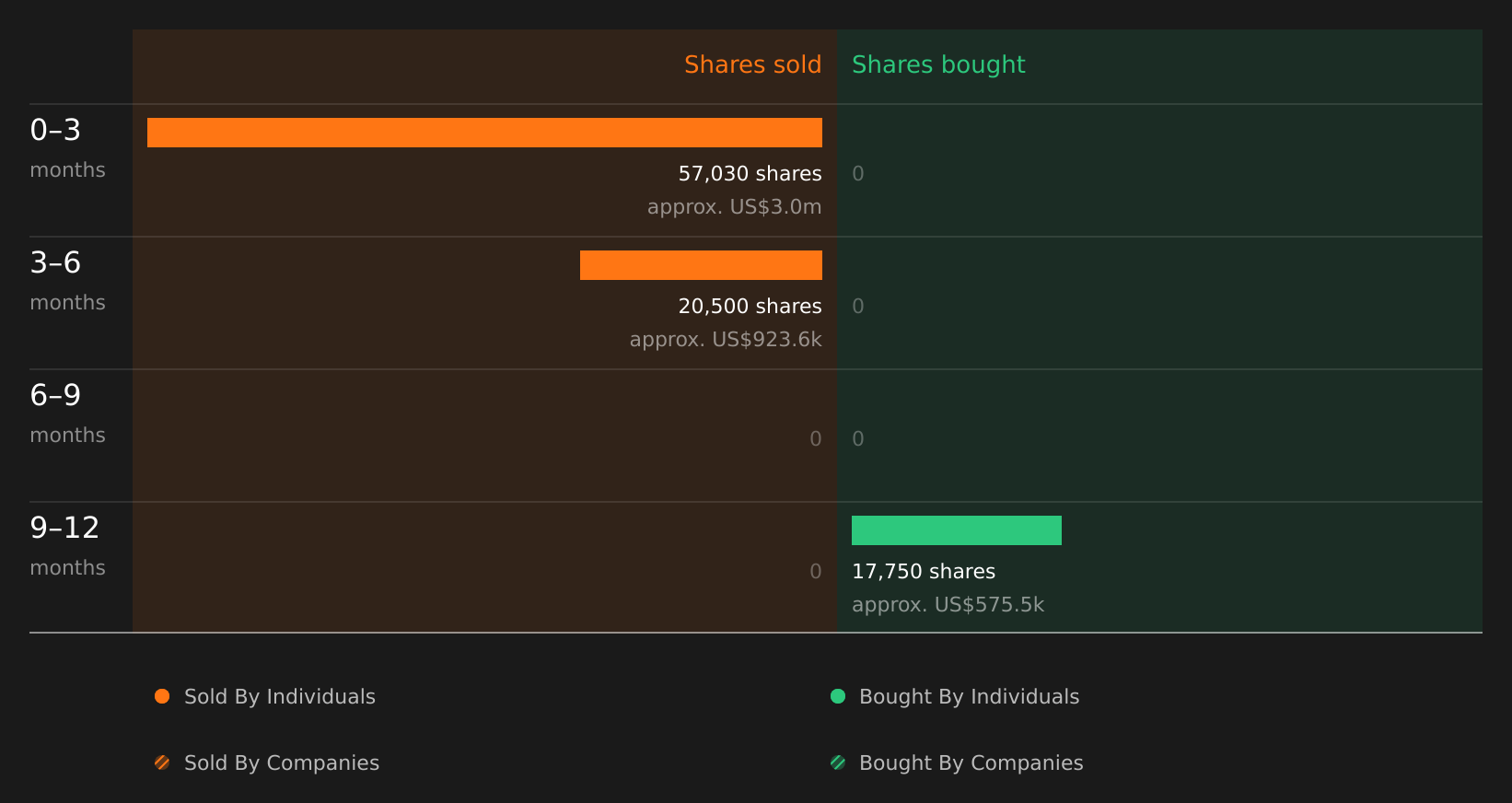Click the zero sold value in 6–9 months row
The width and height of the screenshot is (1512, 803).
tap(816, 439)
